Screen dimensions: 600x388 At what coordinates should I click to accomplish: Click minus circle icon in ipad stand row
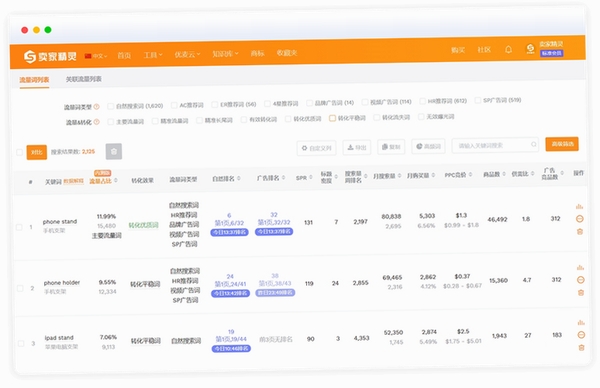pos(581,335)
